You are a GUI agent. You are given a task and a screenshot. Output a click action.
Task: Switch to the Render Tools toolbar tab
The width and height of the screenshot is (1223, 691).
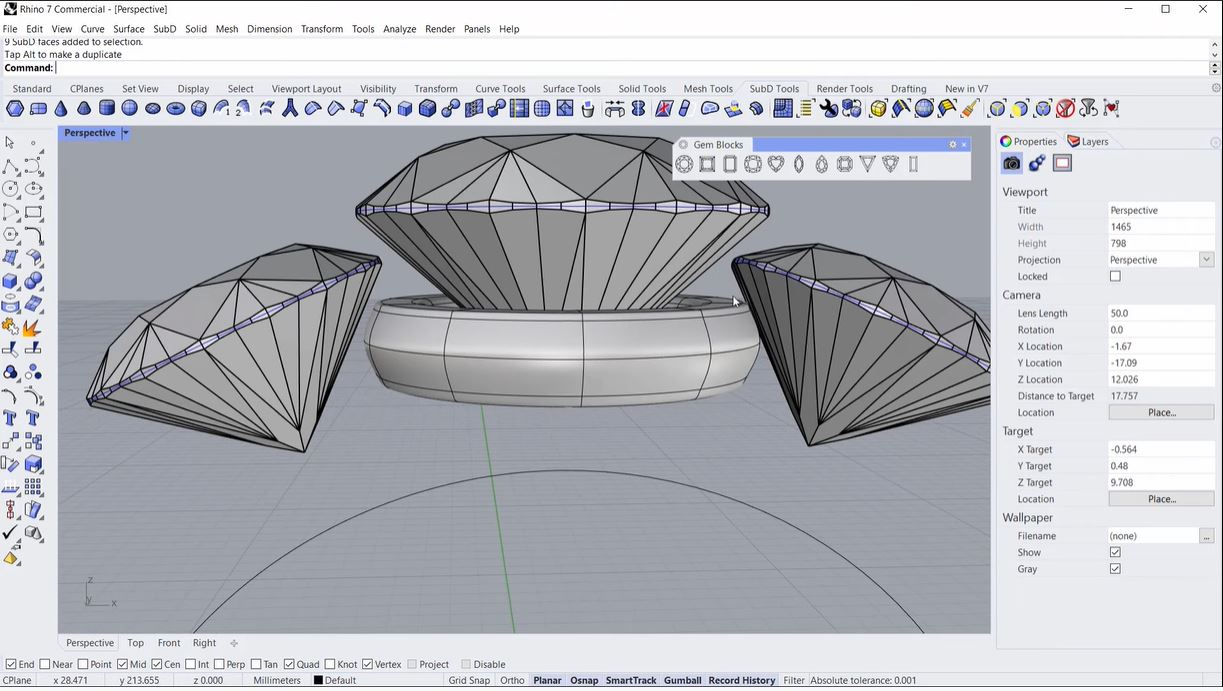pyautogui.click(x=844, y=88)
